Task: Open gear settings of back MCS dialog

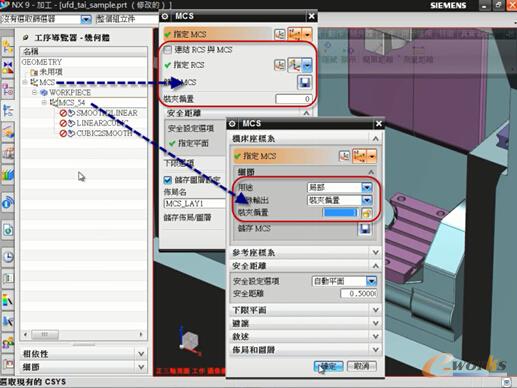Action: (165, 16)
